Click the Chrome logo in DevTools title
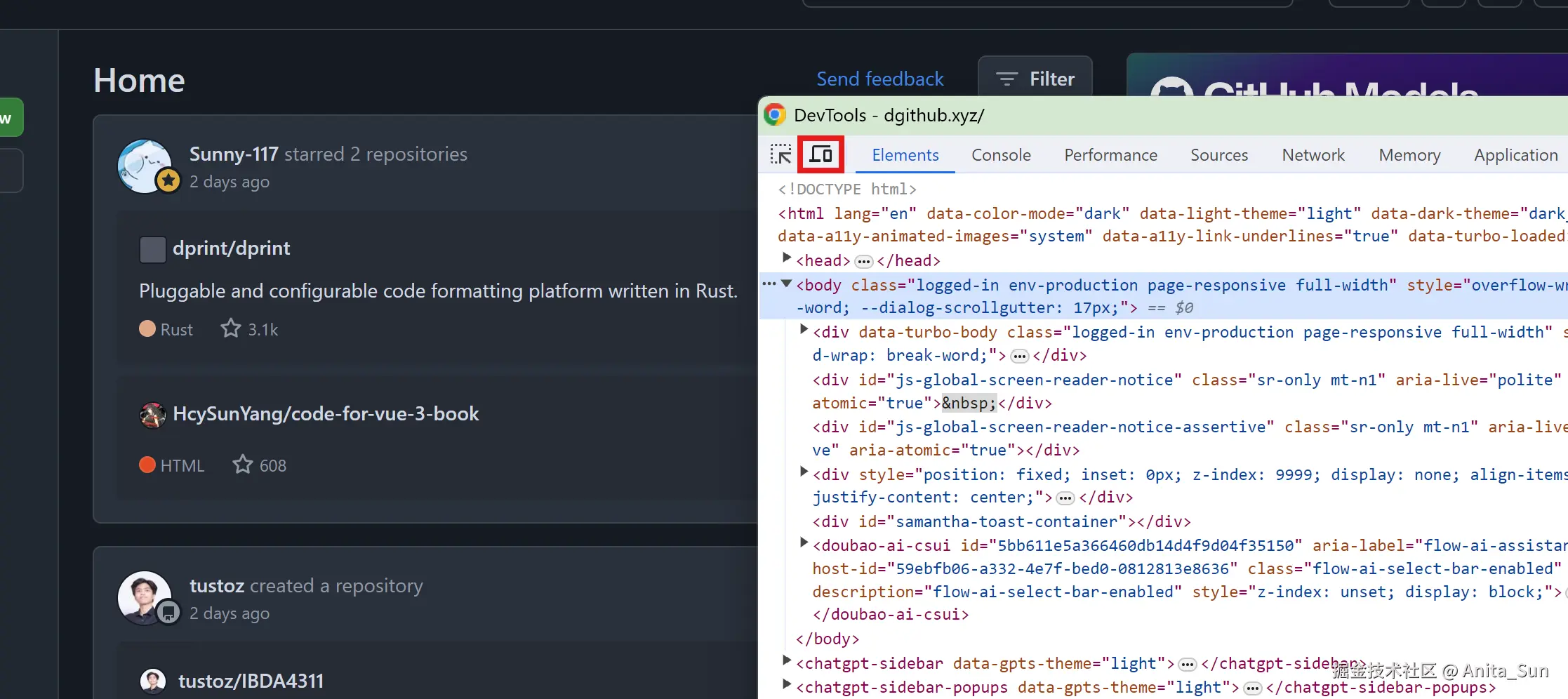The image size is (1568, 699). 775,115
